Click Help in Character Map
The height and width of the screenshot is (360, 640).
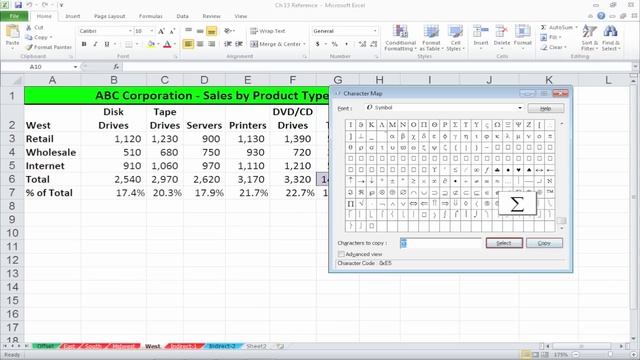pos(546,108)
